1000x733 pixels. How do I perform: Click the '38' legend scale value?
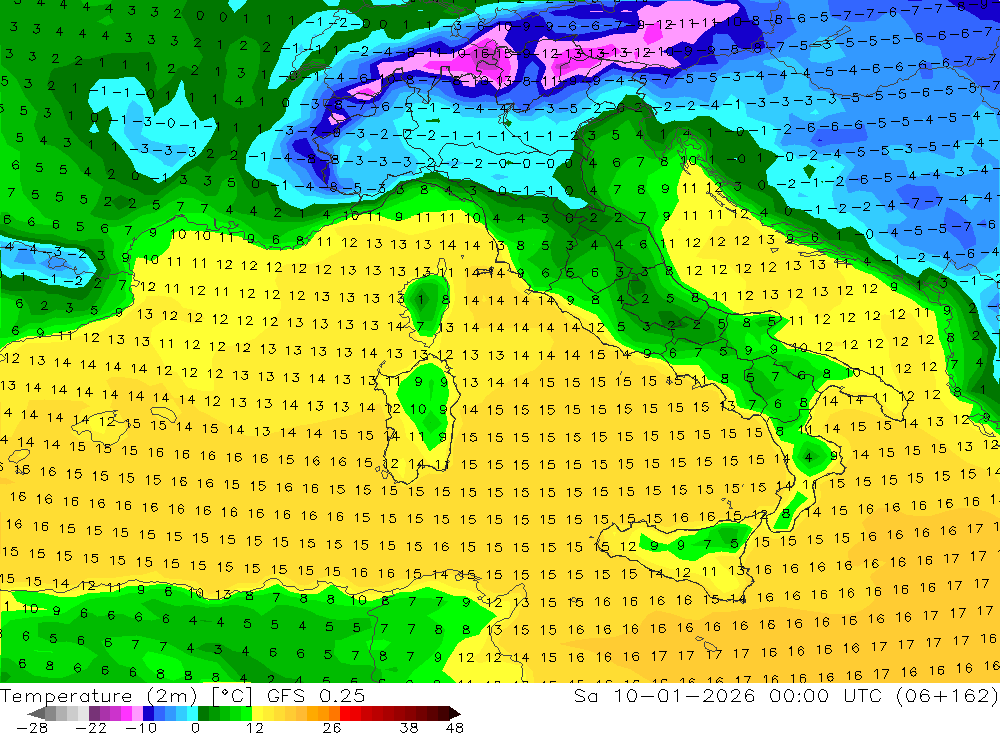409,728
